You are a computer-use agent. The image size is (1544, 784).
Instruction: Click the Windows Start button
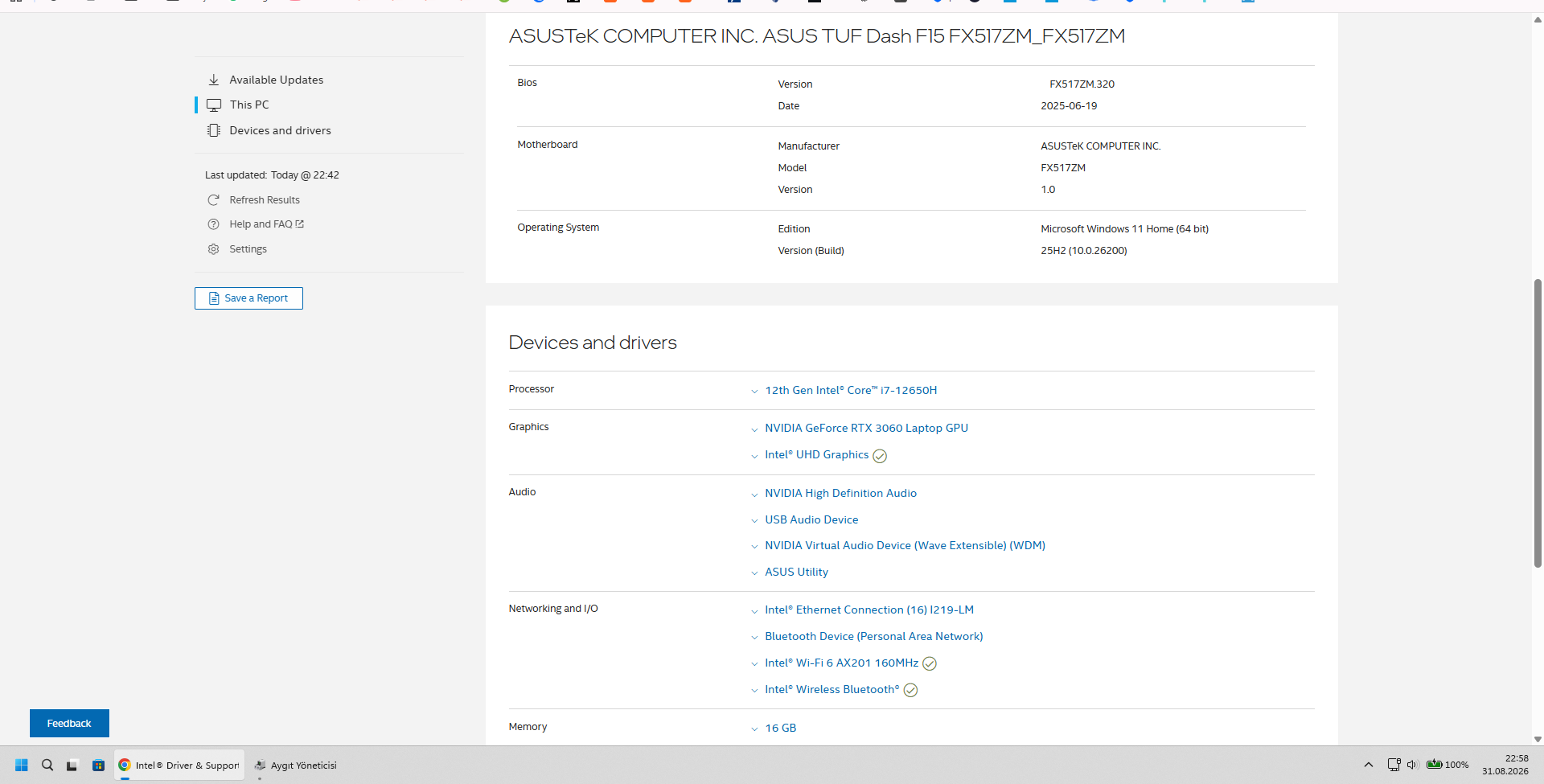pos(22,766)
